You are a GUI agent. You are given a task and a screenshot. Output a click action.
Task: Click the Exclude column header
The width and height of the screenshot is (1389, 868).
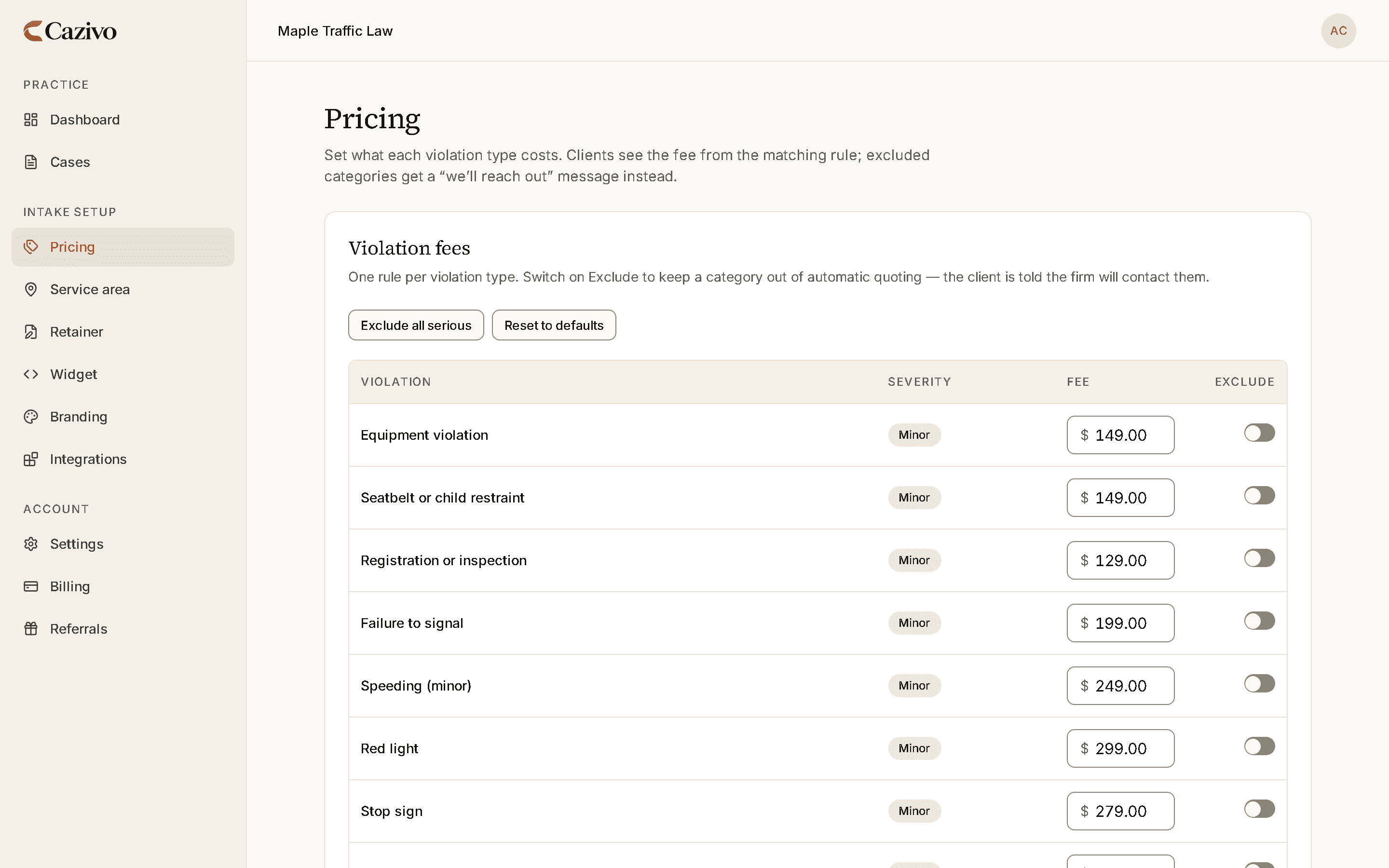click(x=1244, y=382)
